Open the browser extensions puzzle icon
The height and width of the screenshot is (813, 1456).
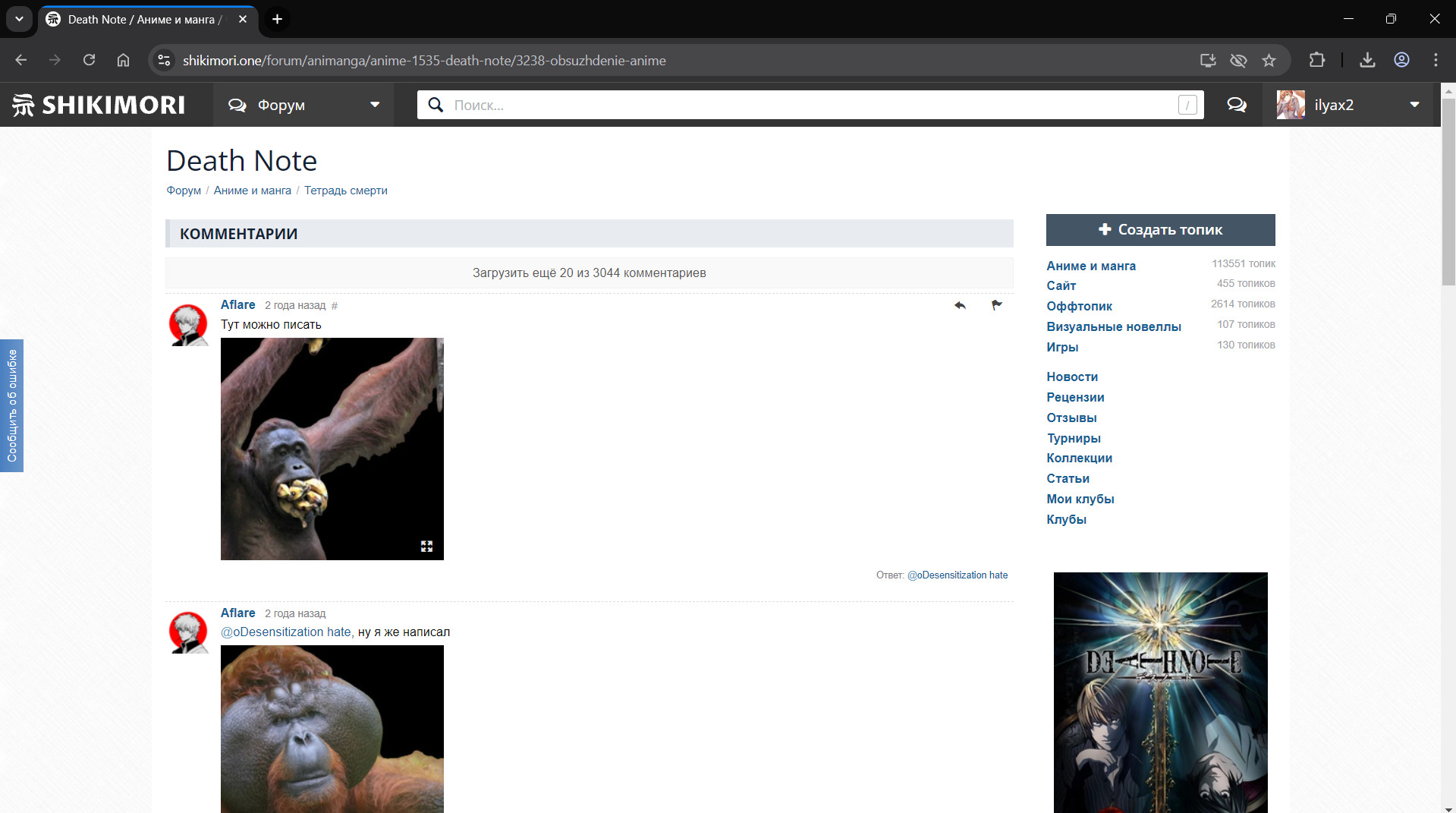coord(1317,61)
